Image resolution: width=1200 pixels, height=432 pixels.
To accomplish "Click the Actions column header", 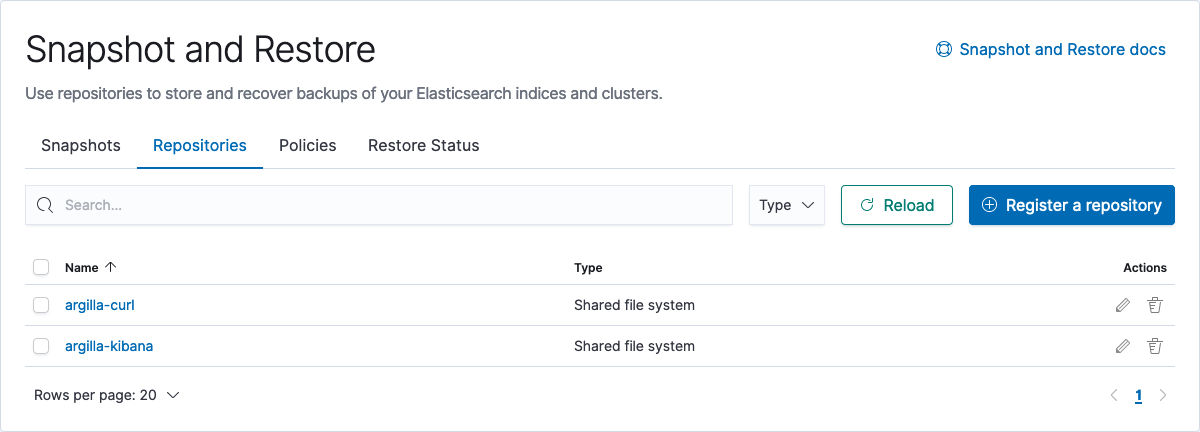I will (x=1145, y=267).
